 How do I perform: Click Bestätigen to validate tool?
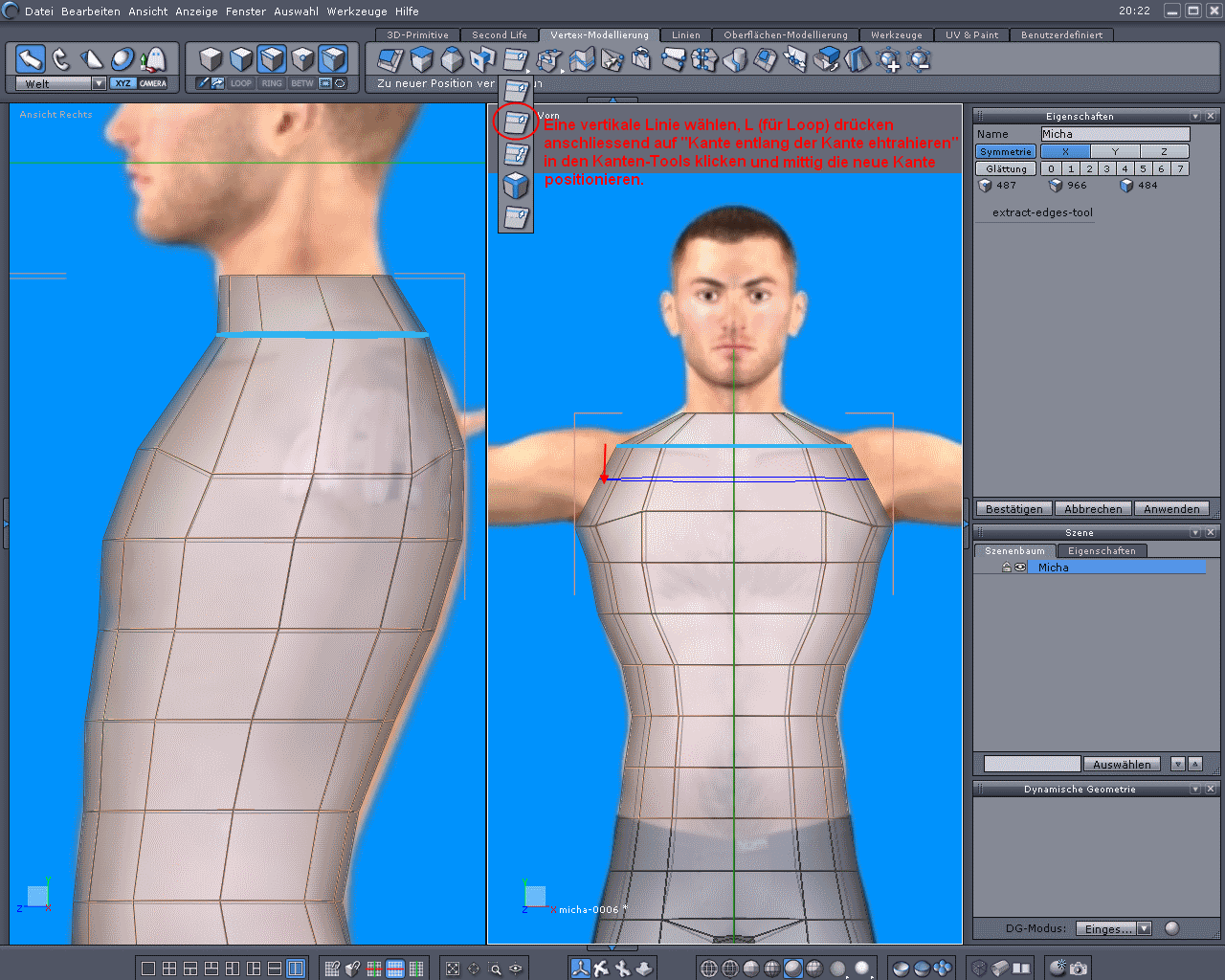click(1013, 509)
